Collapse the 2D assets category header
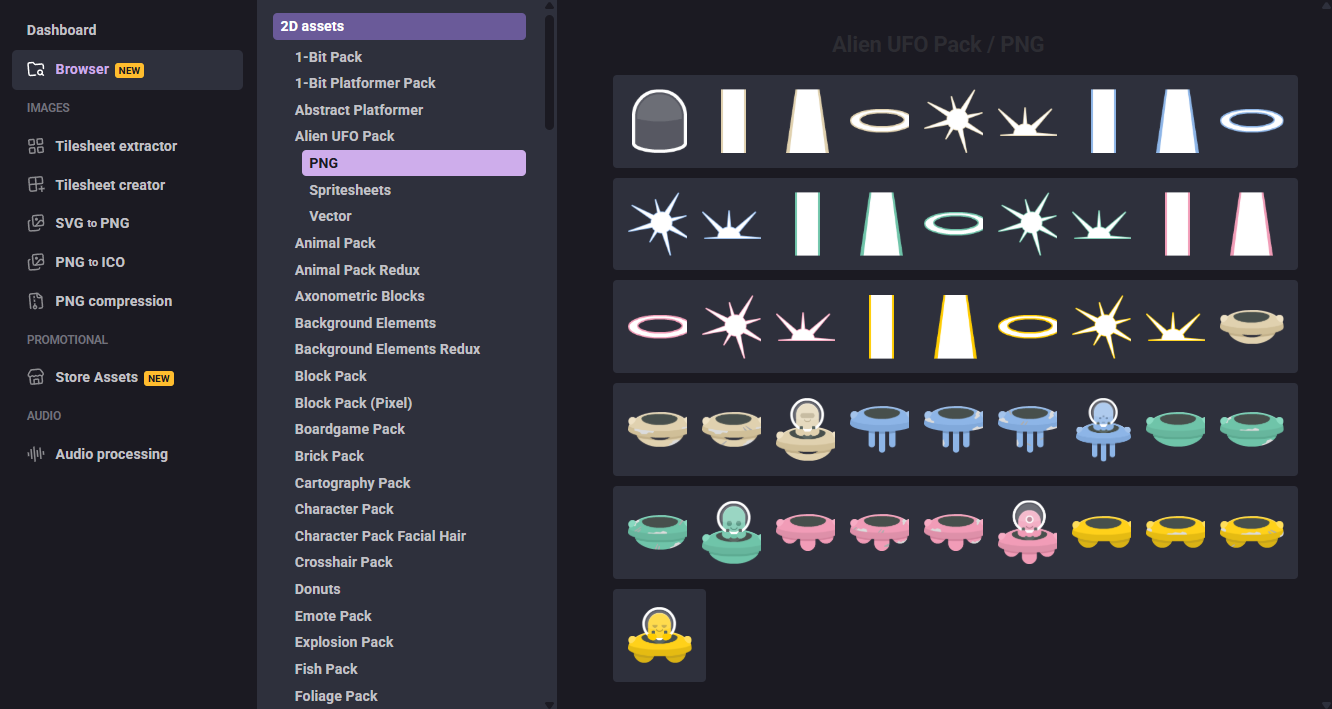Screen dimensions: 1332x709 coord(399,26)
